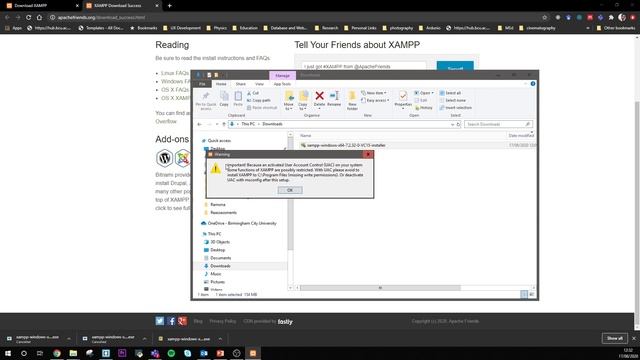Click the Twitter icon in page footer
Viewport: 640px width, 360px height.
[x=160, y=321]
